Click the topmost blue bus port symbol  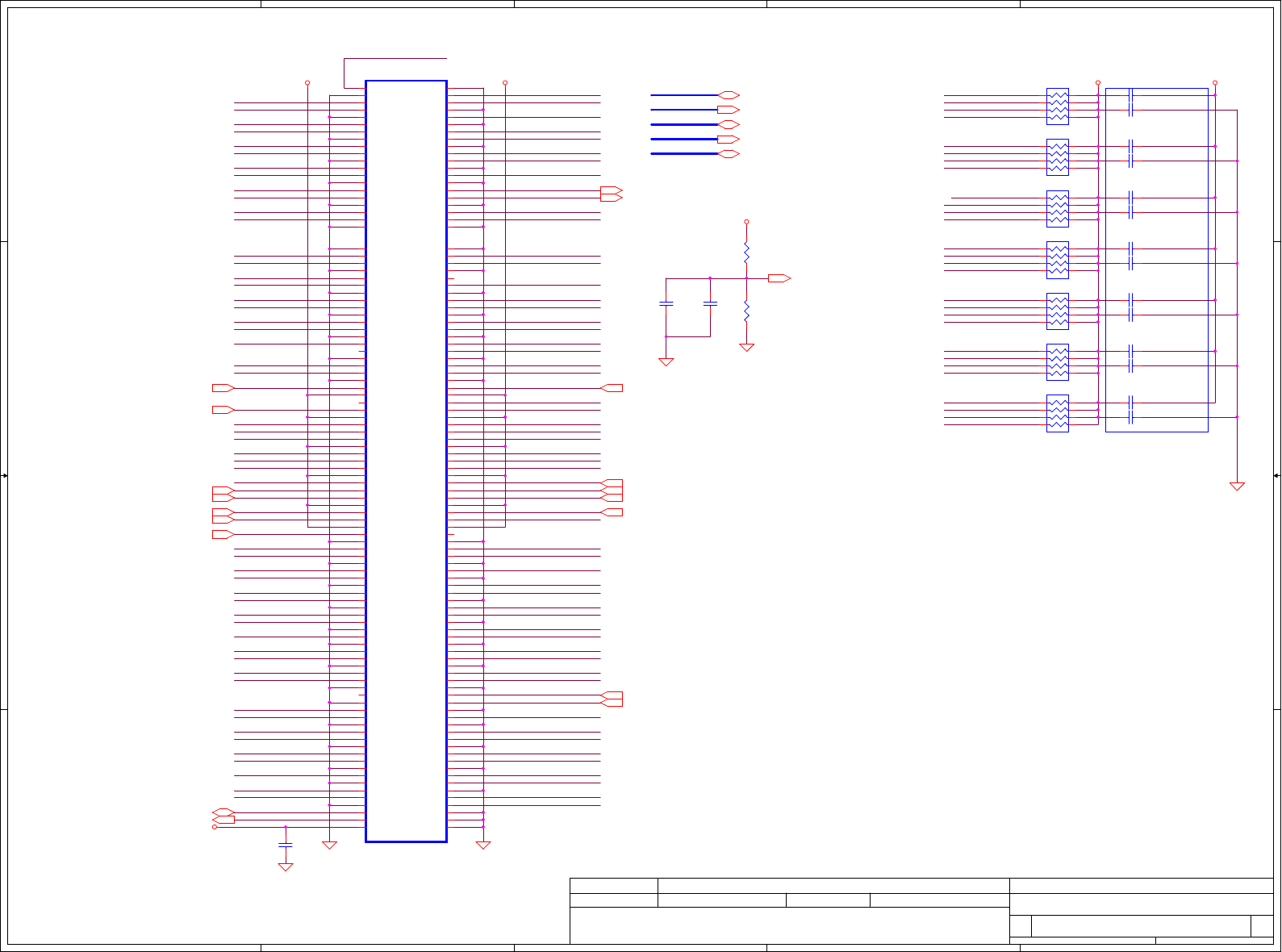(x=729, y=95)
